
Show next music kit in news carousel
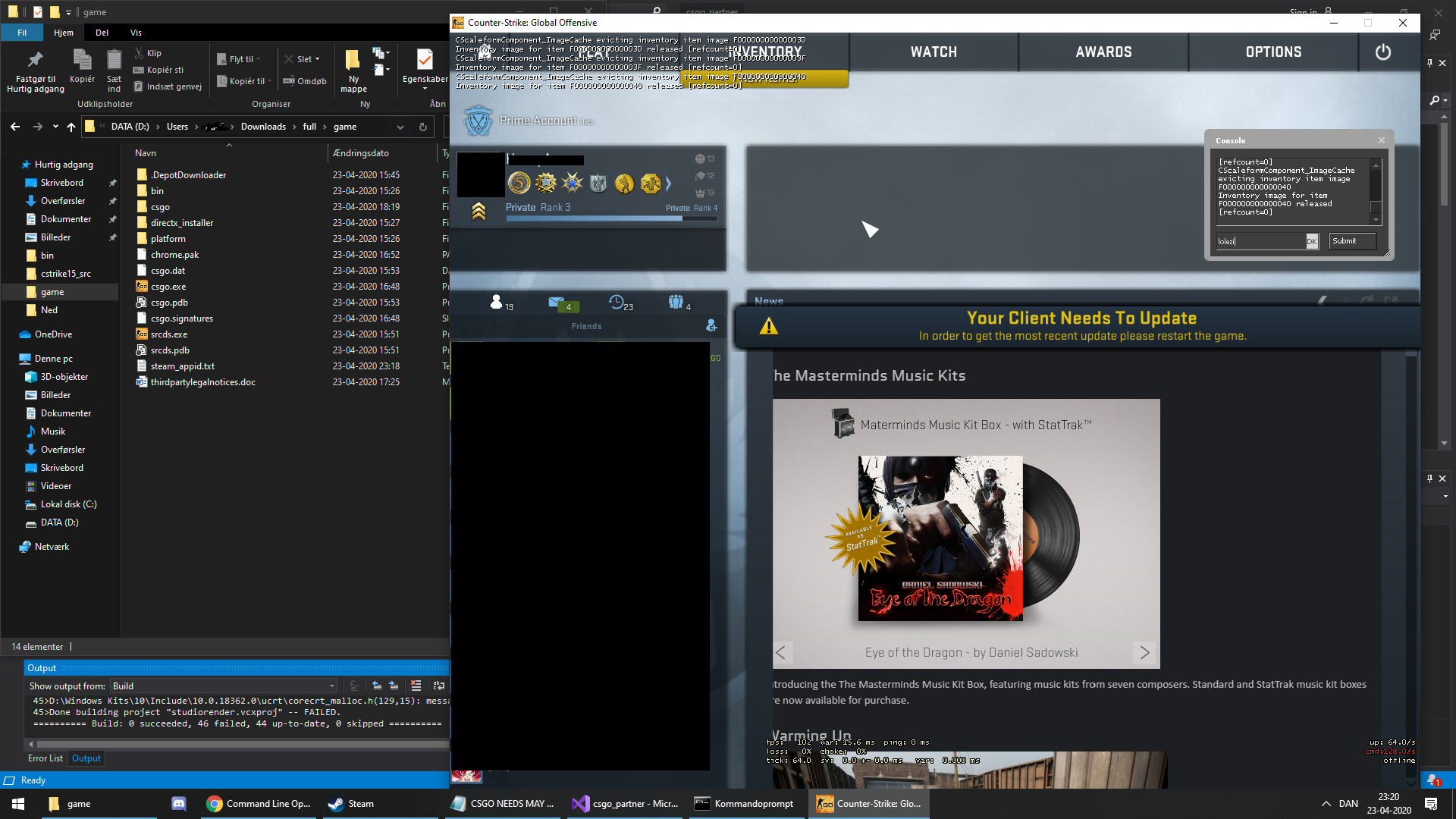1144,652
